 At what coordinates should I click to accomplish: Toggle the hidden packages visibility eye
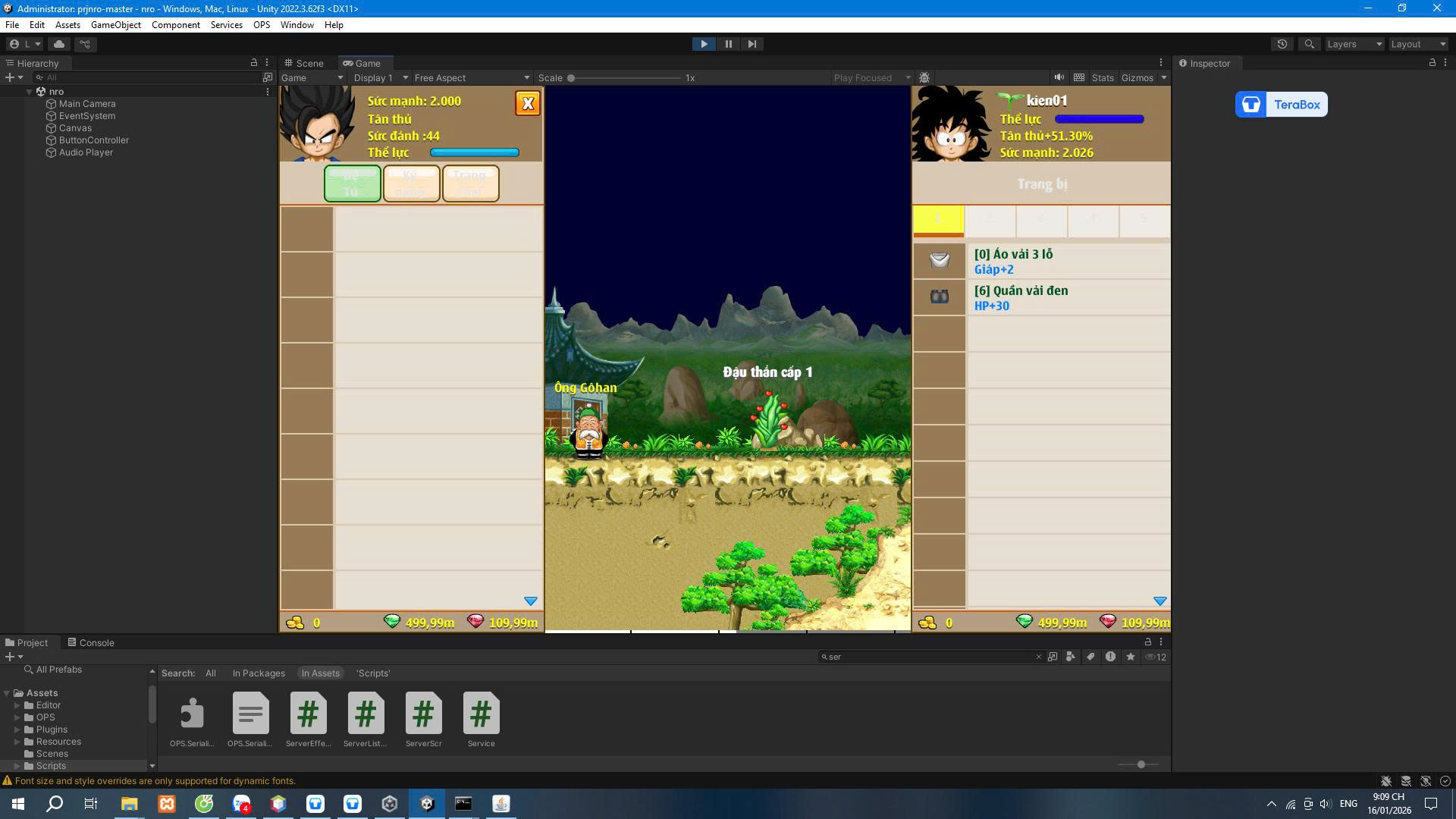pyautogui.click(x=1150, y=657)
